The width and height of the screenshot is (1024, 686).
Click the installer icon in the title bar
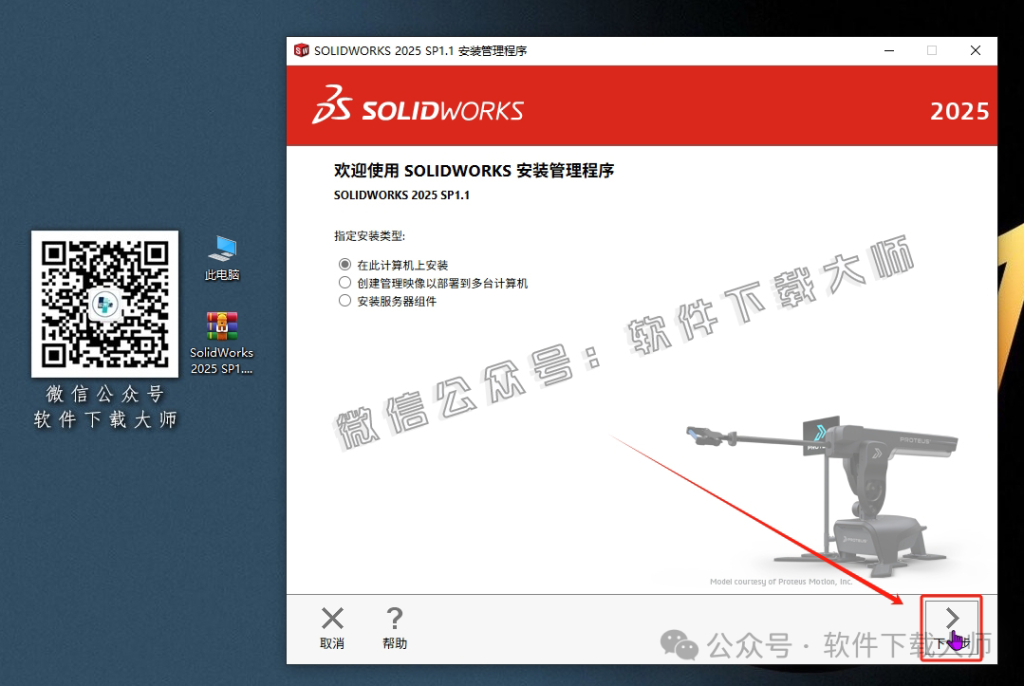(301, 50)
